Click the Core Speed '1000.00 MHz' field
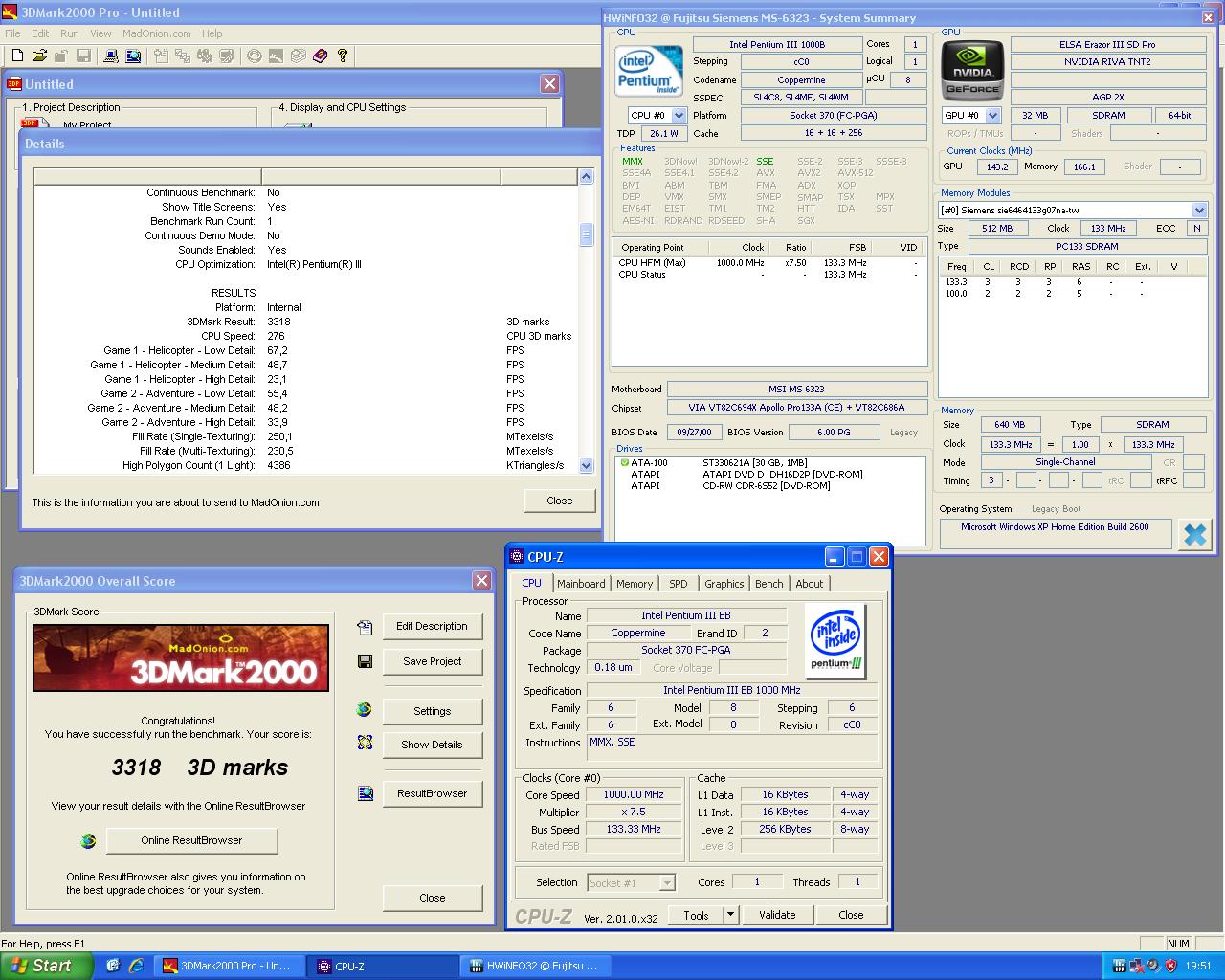Image resolution: width=1225 pixels, height=980 pixels. 634,794
